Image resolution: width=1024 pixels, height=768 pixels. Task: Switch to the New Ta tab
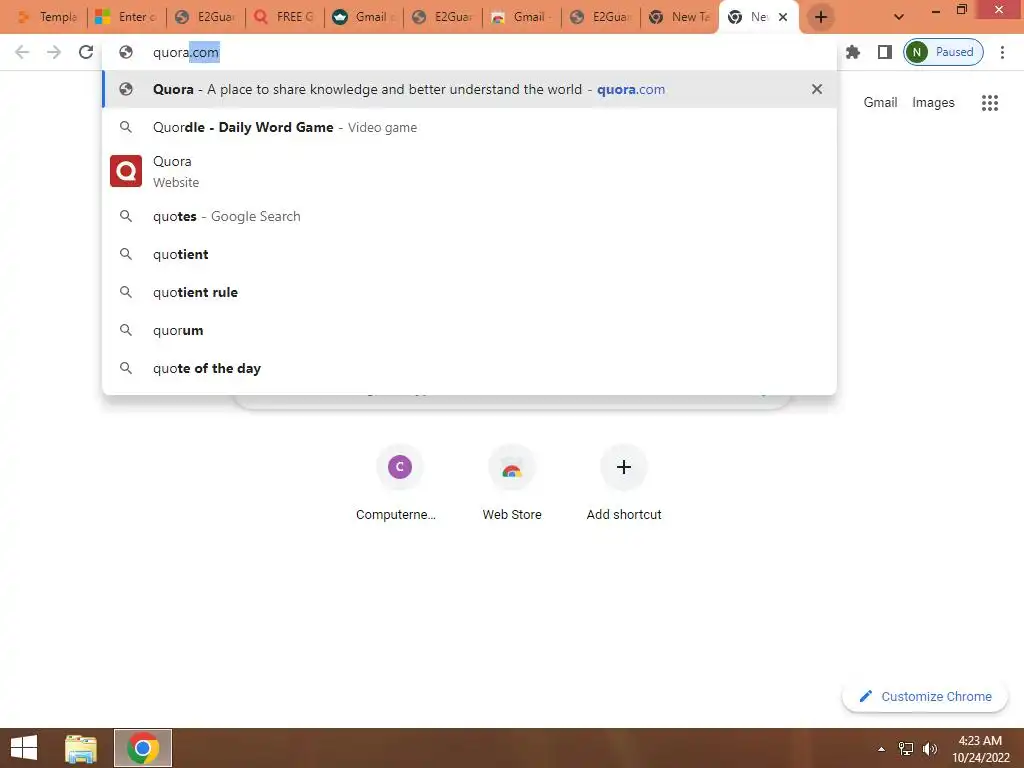coord(680,17)
